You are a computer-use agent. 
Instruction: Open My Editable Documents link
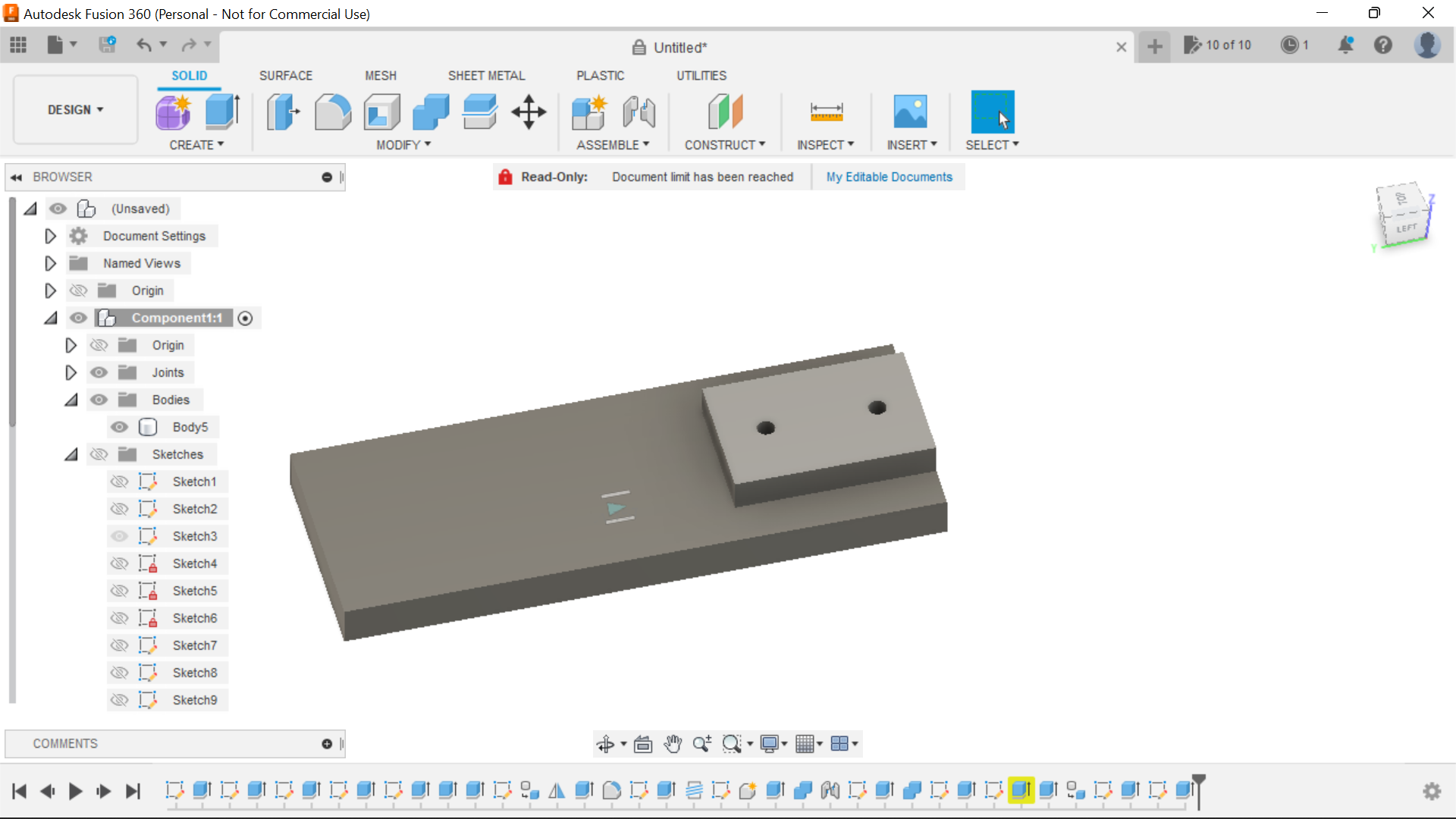(889, 177)
